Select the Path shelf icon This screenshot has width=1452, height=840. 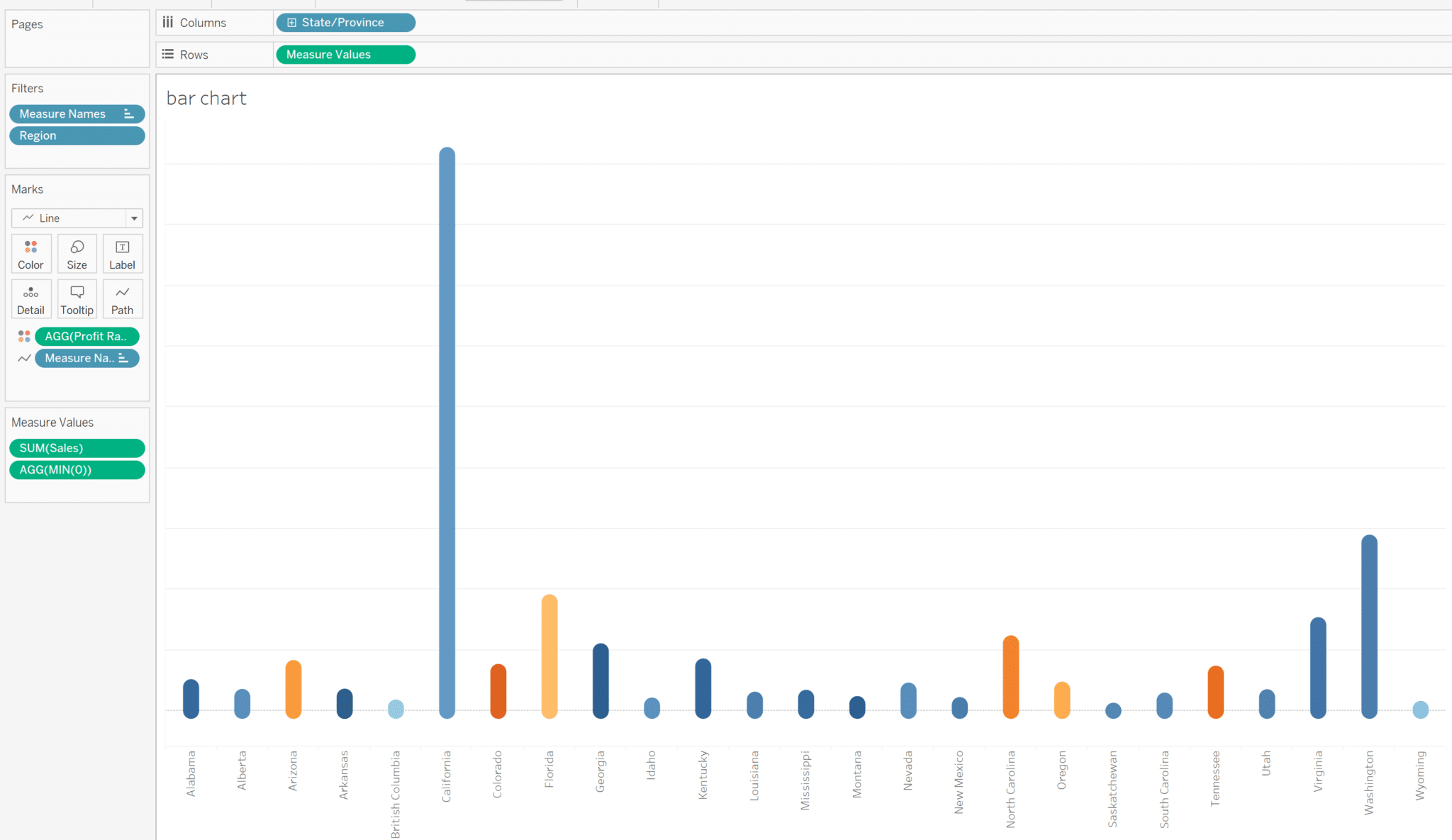122,298
